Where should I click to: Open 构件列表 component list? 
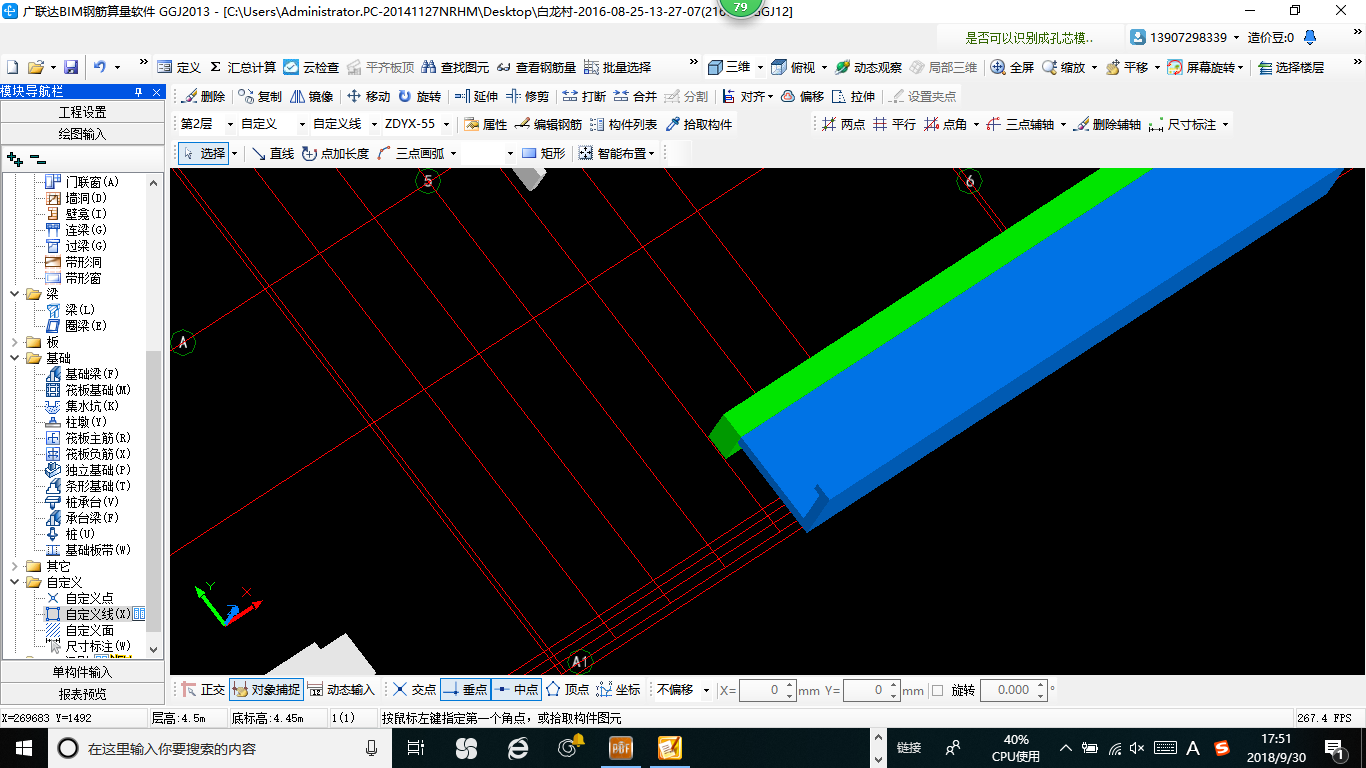623,124
